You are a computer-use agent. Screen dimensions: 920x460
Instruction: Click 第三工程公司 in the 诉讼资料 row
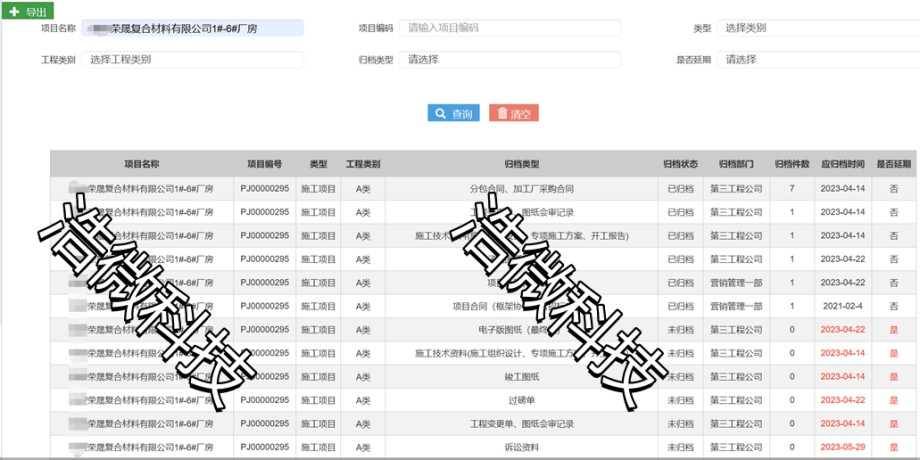736,447
